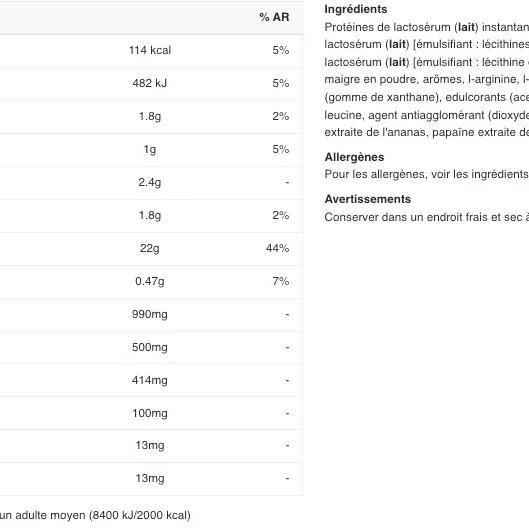Click the % AR column header

(x=274, y=17)
